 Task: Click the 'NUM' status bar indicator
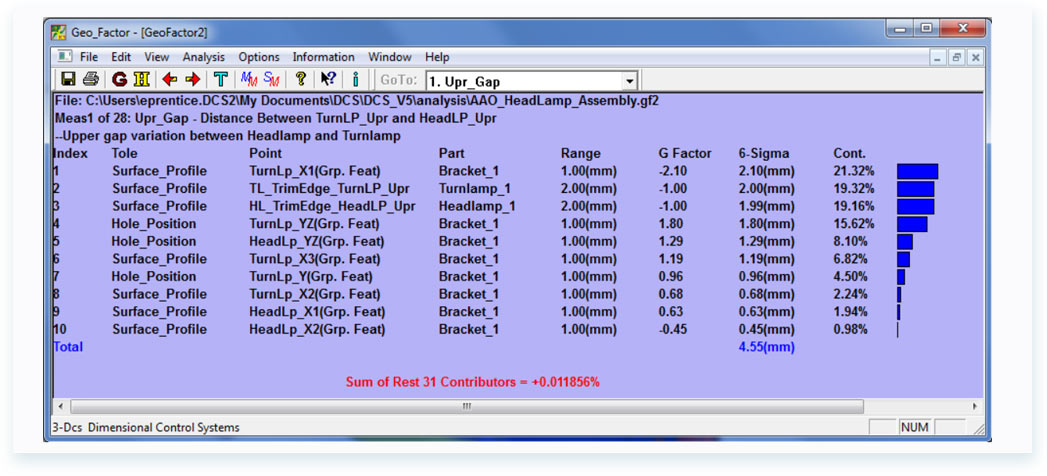click(x=914, y=427)
